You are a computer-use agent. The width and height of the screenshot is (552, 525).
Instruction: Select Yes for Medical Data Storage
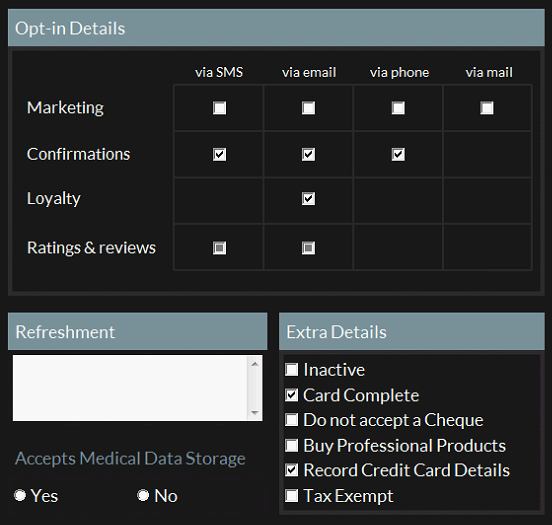(x=20, y=495)
